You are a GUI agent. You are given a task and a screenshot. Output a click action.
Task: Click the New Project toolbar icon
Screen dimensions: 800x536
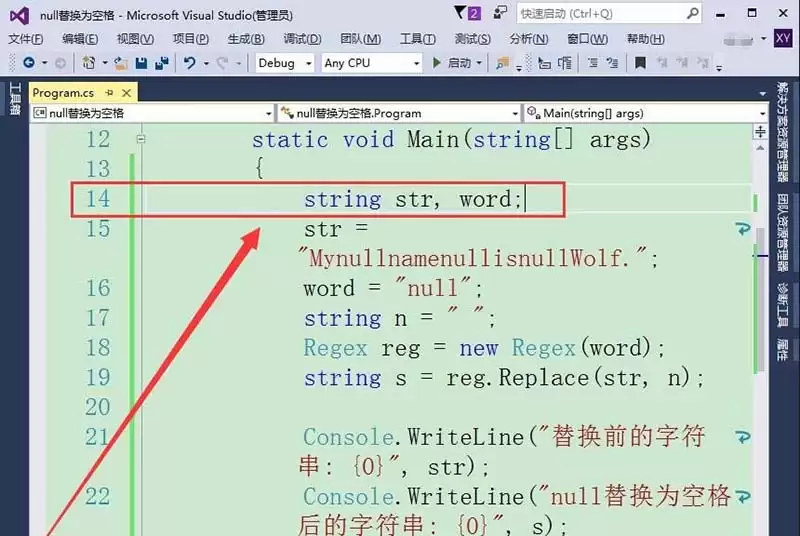[x=89, y=63]
